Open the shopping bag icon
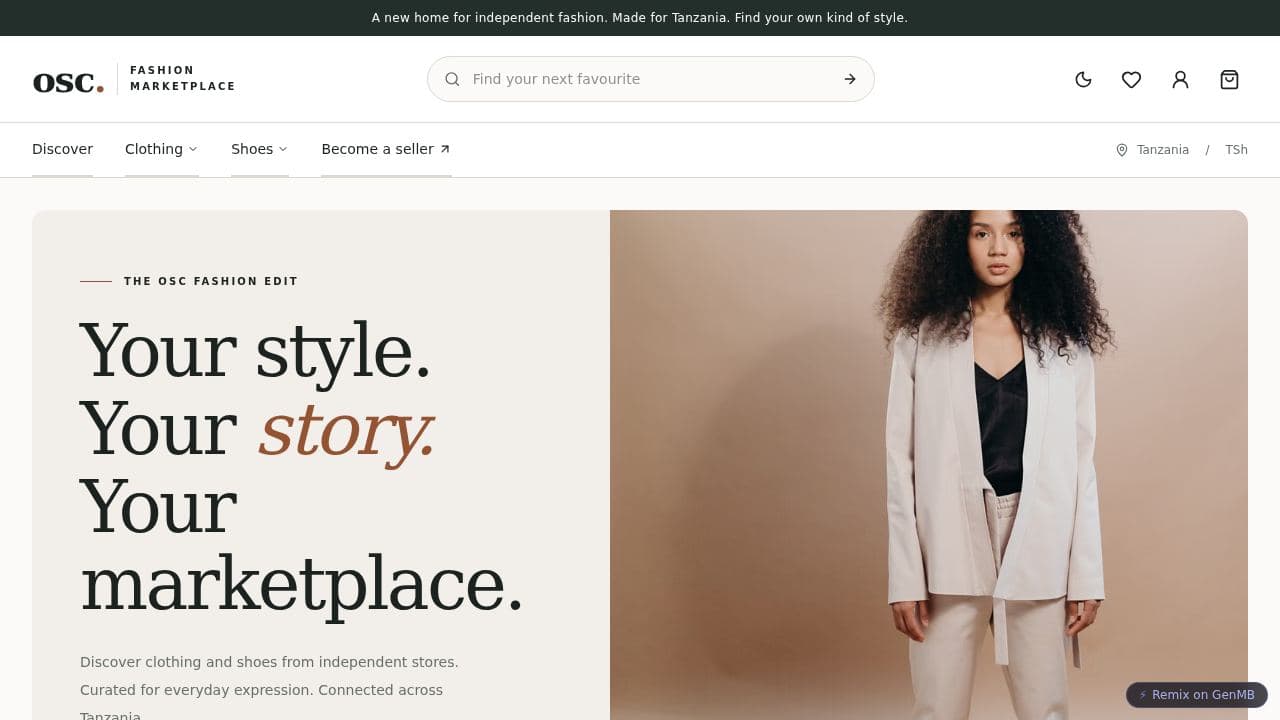This screenshot has width=1280, height=720. (x=1229, y=79)
